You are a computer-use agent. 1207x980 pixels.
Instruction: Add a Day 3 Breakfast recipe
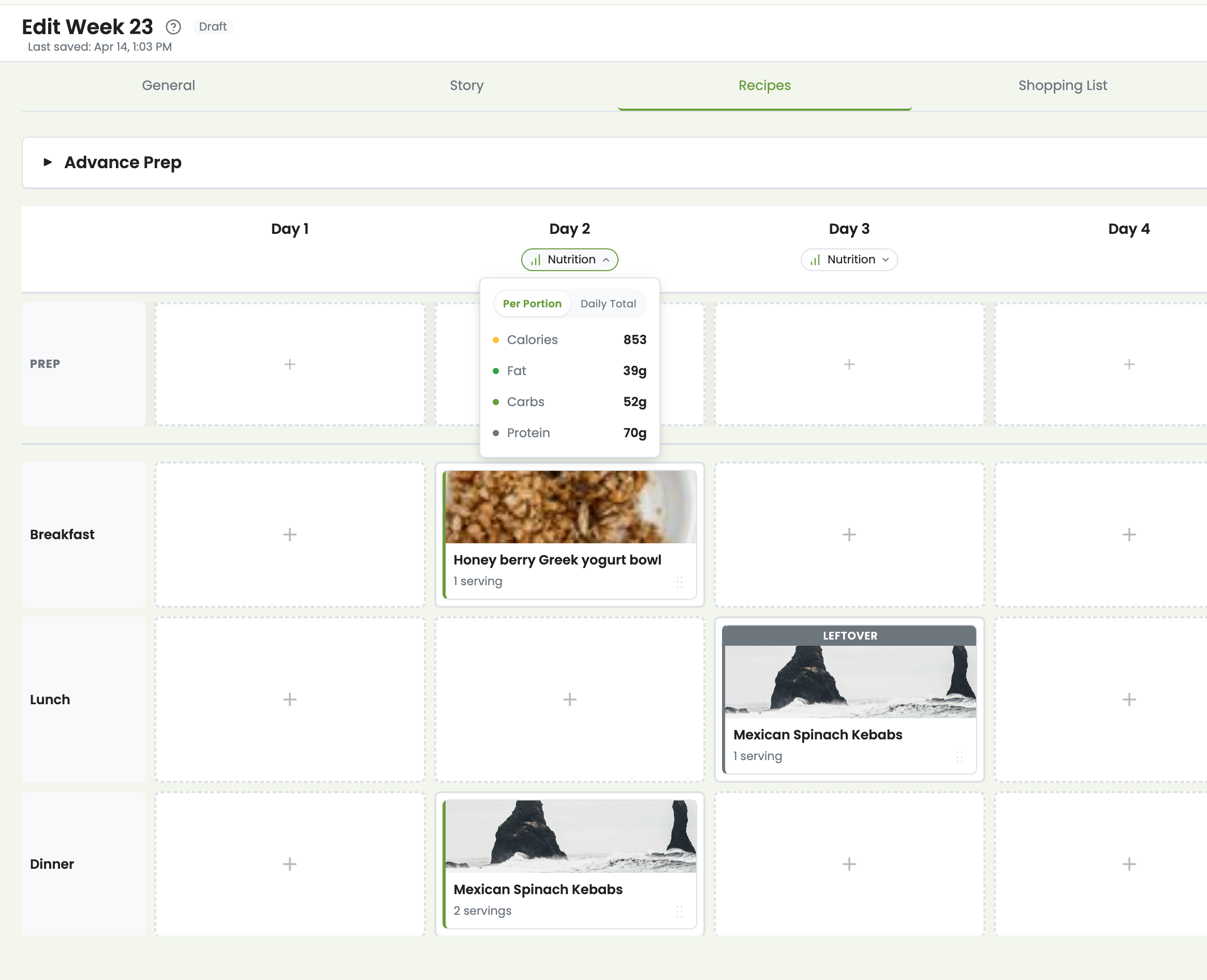click(x=849, y=534)
